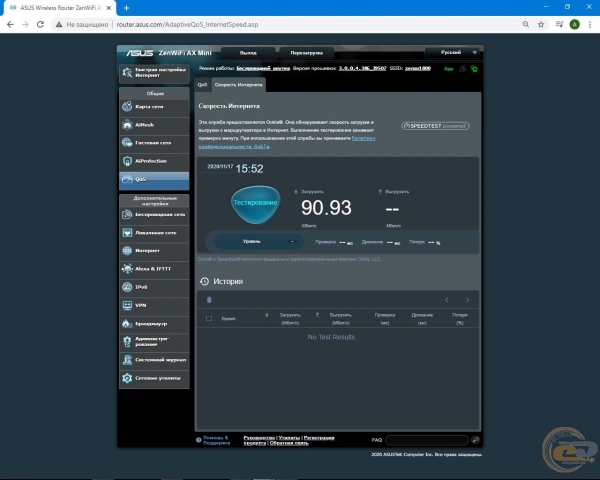600x480 pixels.
Task: Open AiProtection from the sidebar
Action: pos(154,161)
